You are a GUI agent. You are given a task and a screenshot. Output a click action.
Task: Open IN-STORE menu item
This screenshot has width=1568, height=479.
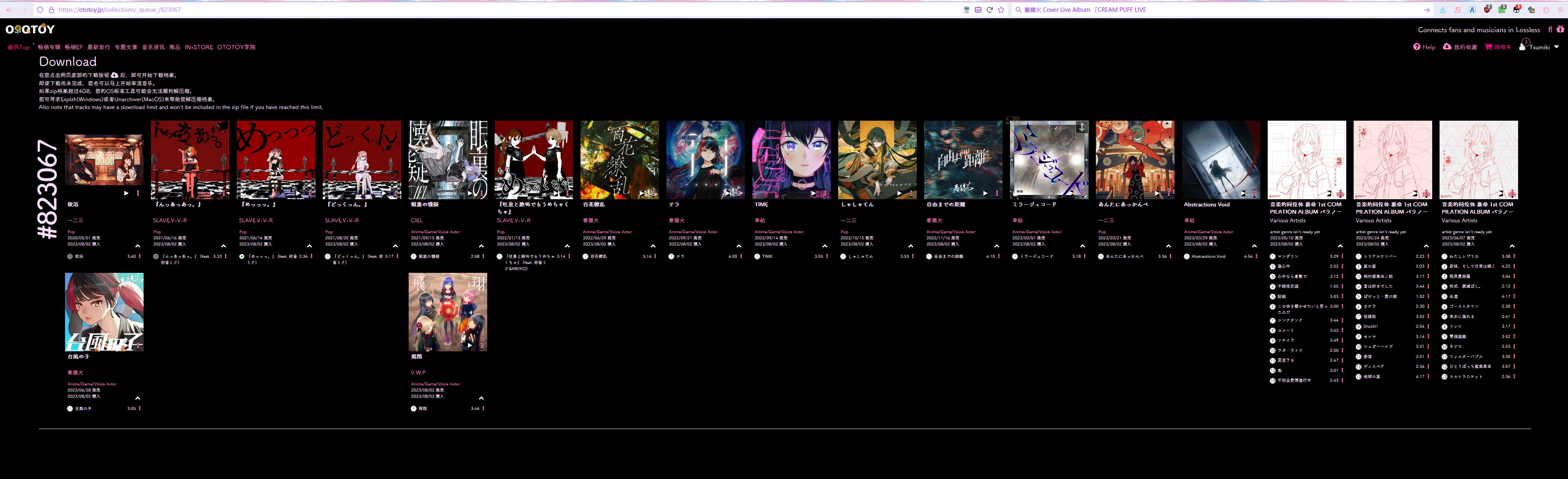[x=198, y=47]
